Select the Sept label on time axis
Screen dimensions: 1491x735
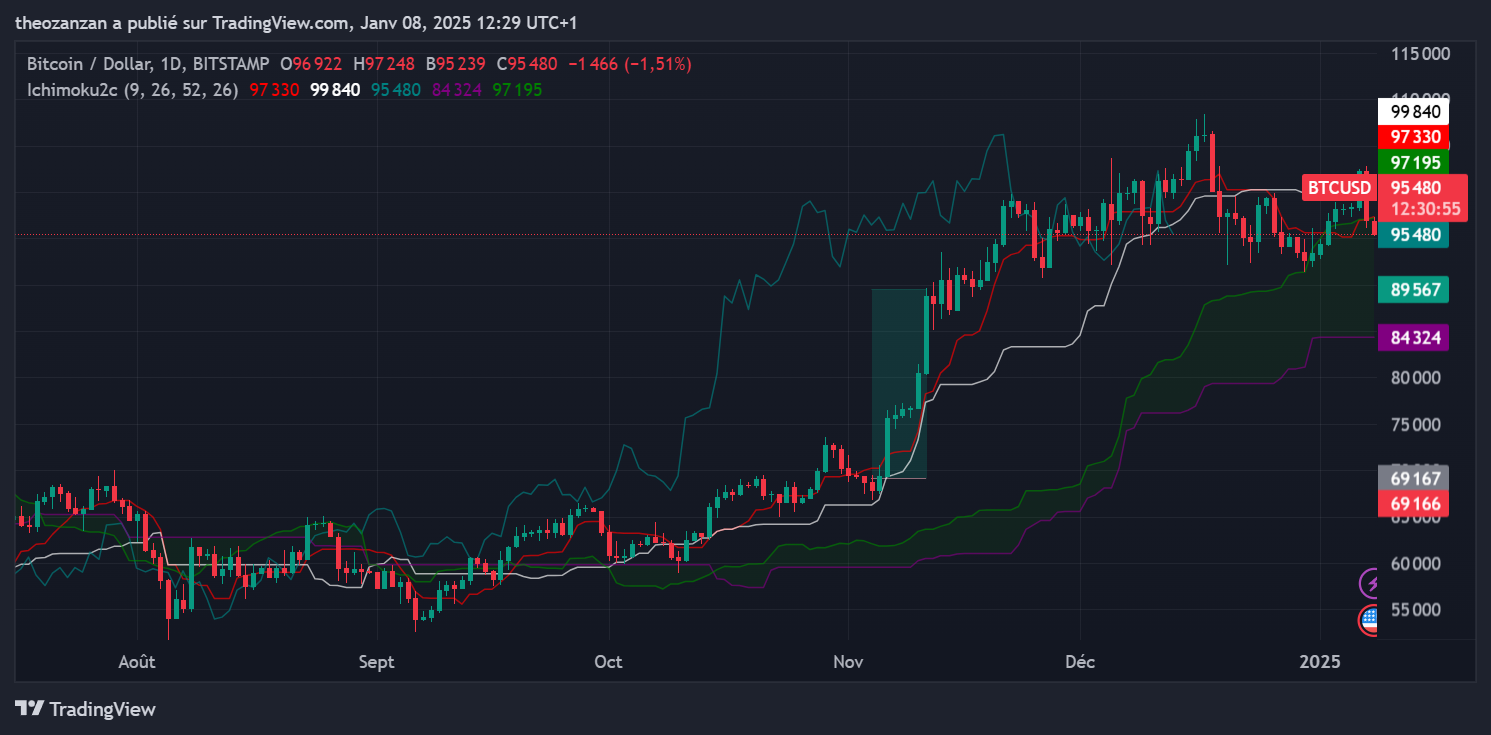click(376, 662)
